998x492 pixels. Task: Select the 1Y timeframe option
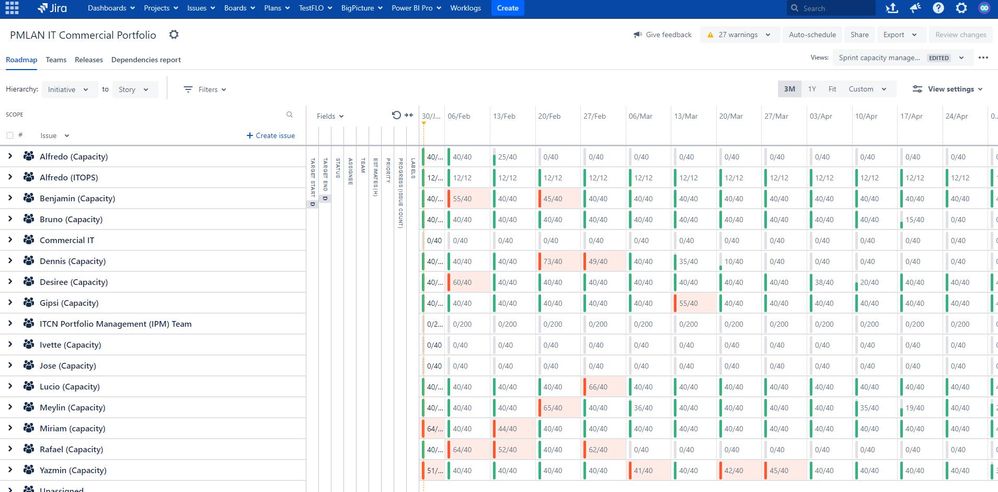[x=811, y=89]
